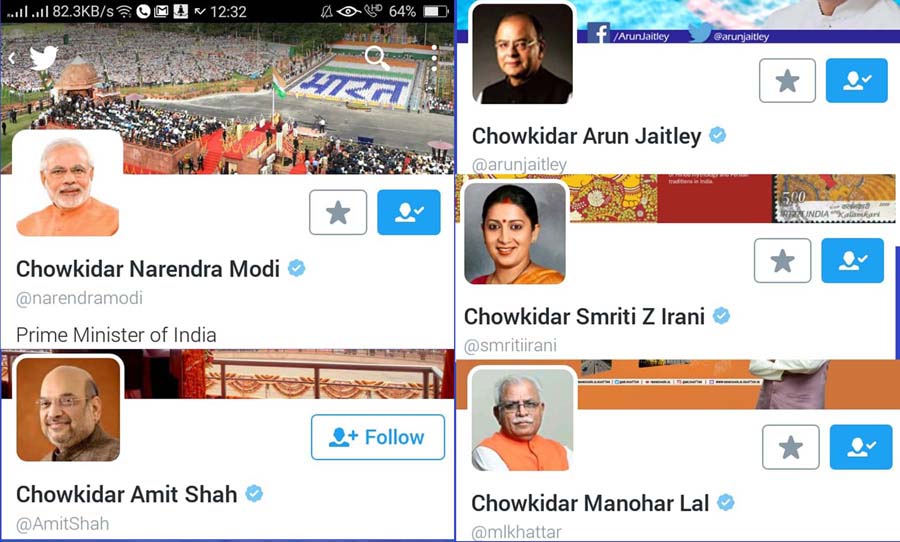Image resolution: width=900 pixels, height=542 pixels.
Task: Star notifications for Smriti Z Irani
Action: tap(782, 261)
